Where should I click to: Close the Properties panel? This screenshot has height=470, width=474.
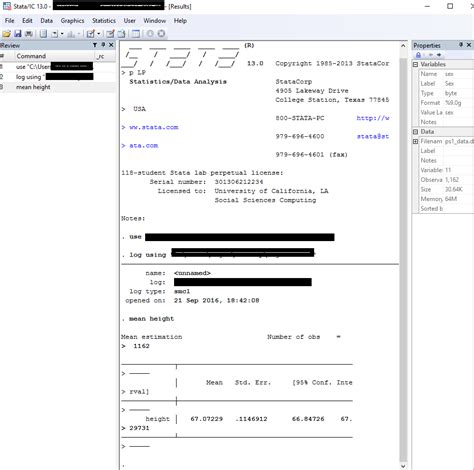469,45
